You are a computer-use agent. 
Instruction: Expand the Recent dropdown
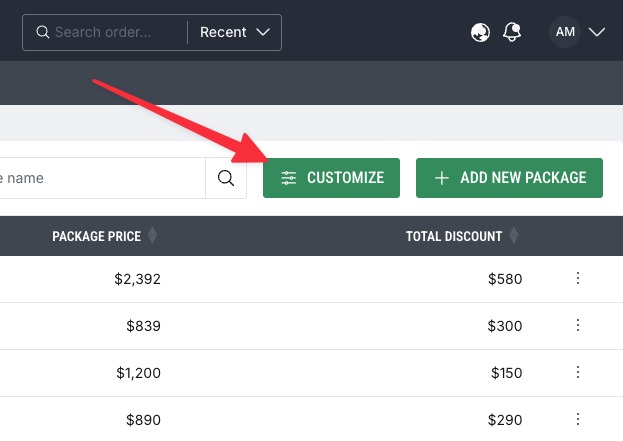coord(235,32)
